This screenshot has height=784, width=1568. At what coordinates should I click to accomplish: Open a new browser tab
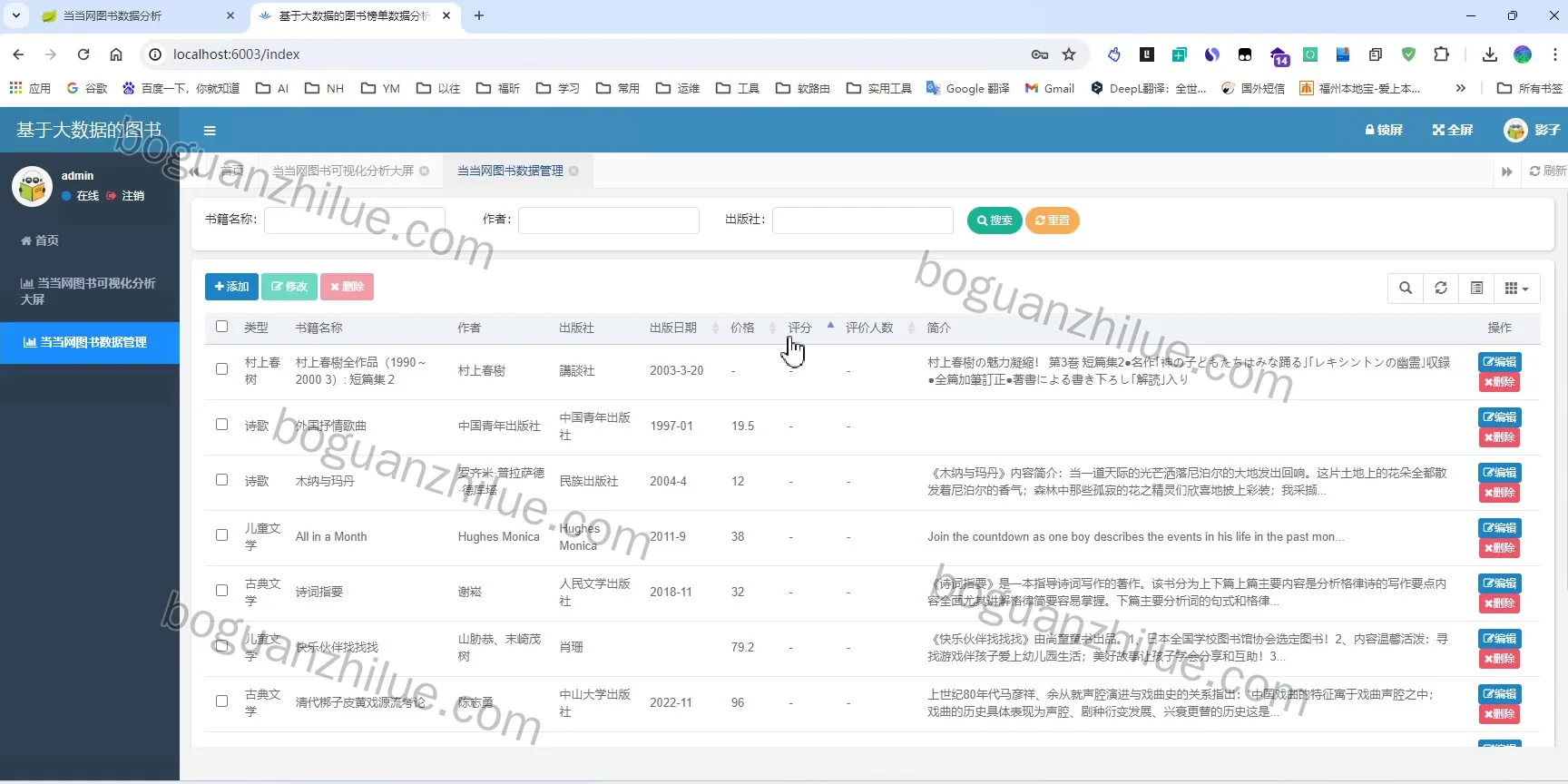479,15
